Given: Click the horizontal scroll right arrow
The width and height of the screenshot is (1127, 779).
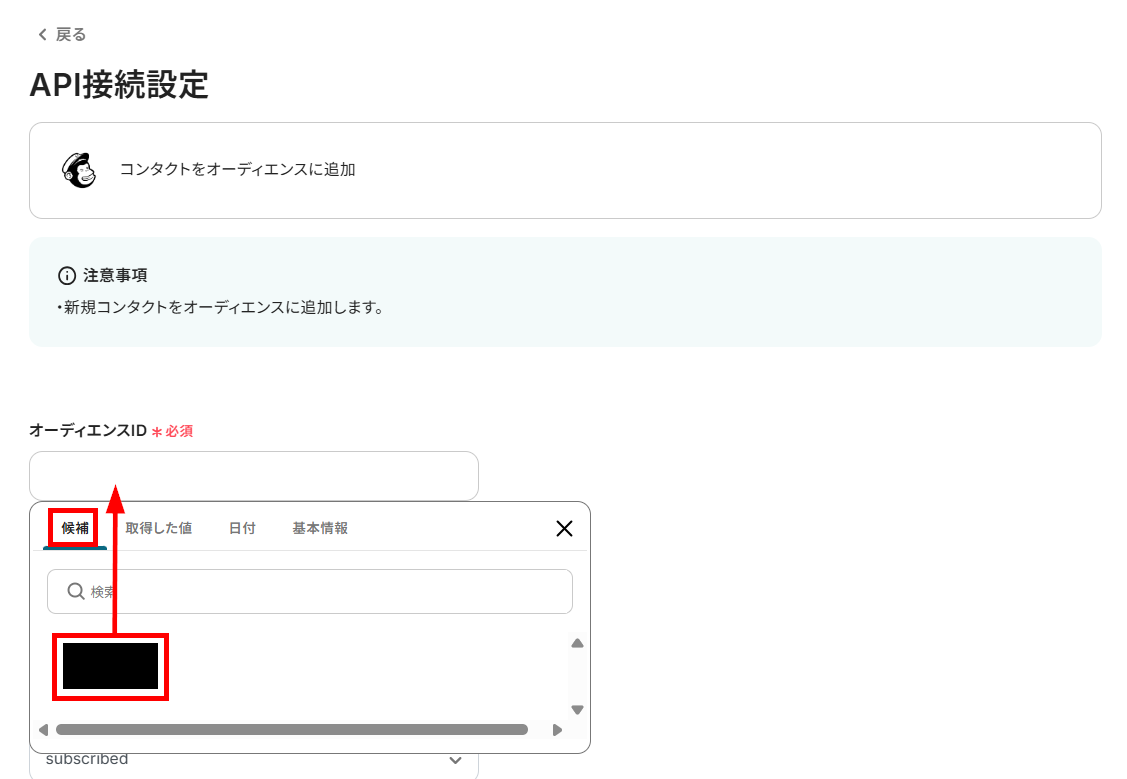Looking at the screenshot, I should (x=557, y=730).
